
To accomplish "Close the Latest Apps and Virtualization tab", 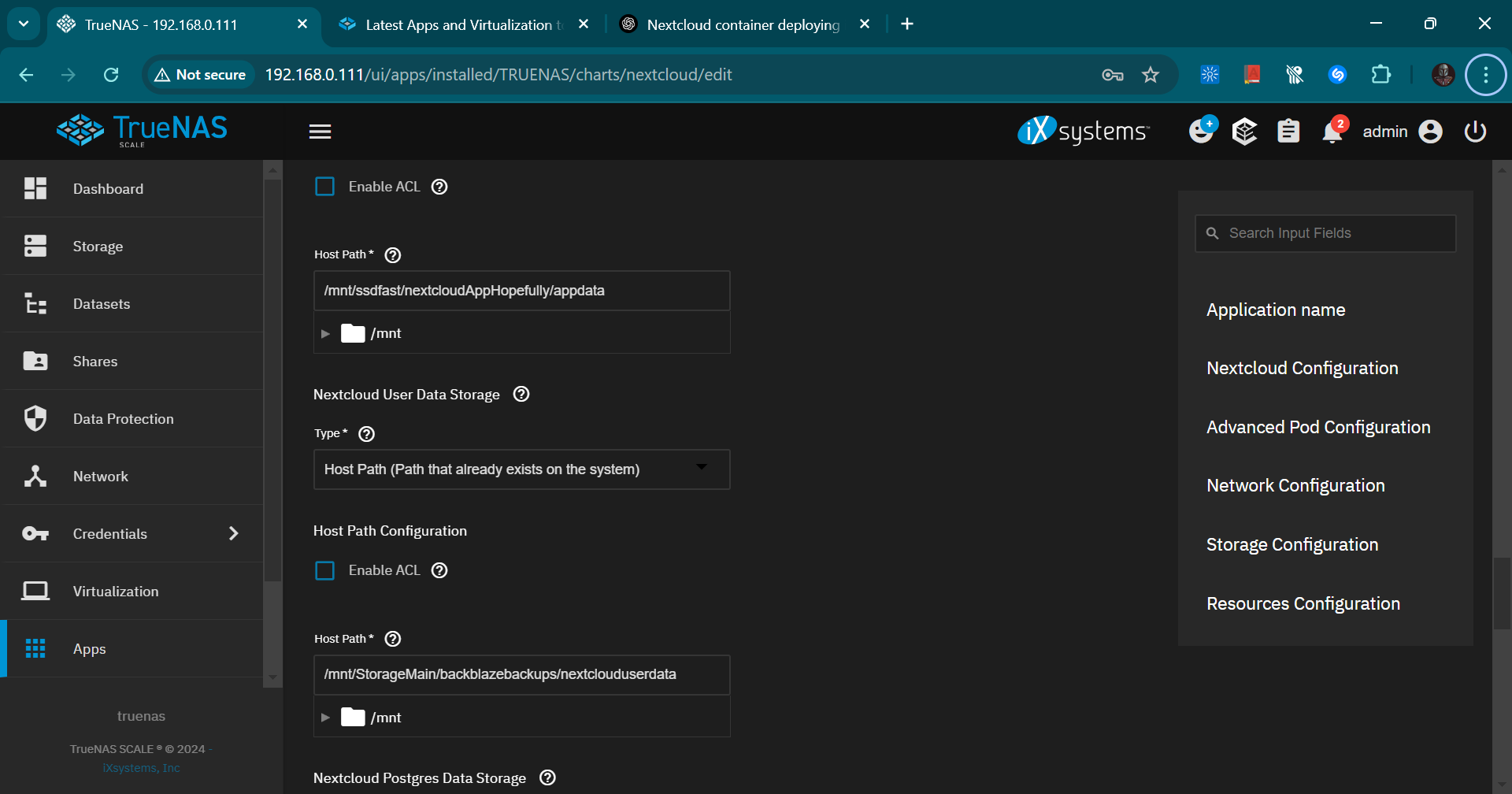I will (584, 24).
